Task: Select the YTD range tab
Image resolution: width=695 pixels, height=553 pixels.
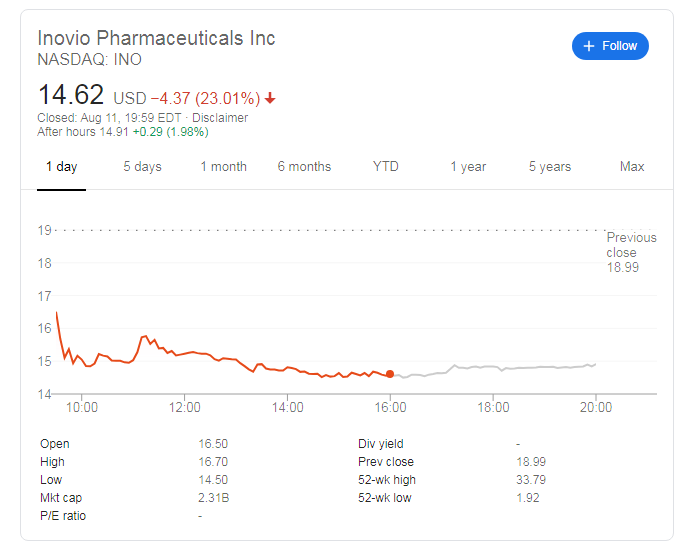Action: (x=386, y=167)
